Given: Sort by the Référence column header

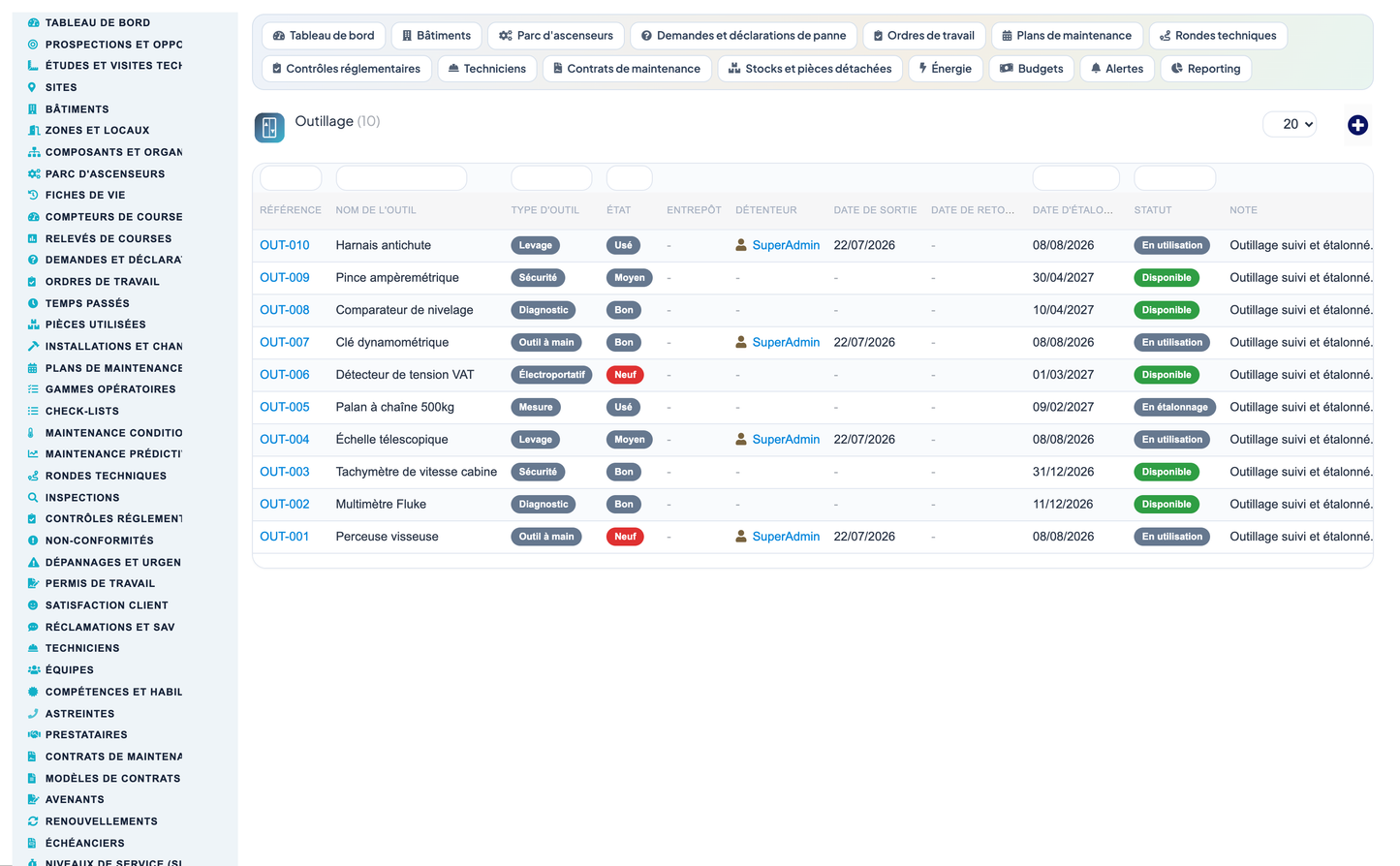Looking at the screenshot, I should [x=291, y=210].
